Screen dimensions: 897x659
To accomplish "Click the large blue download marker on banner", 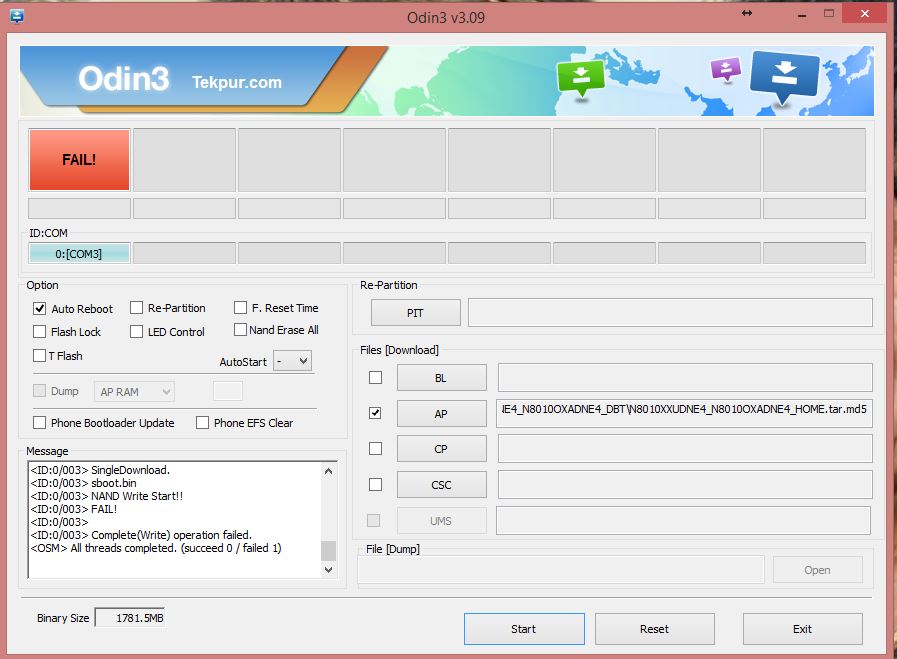I will coord(784,77).
